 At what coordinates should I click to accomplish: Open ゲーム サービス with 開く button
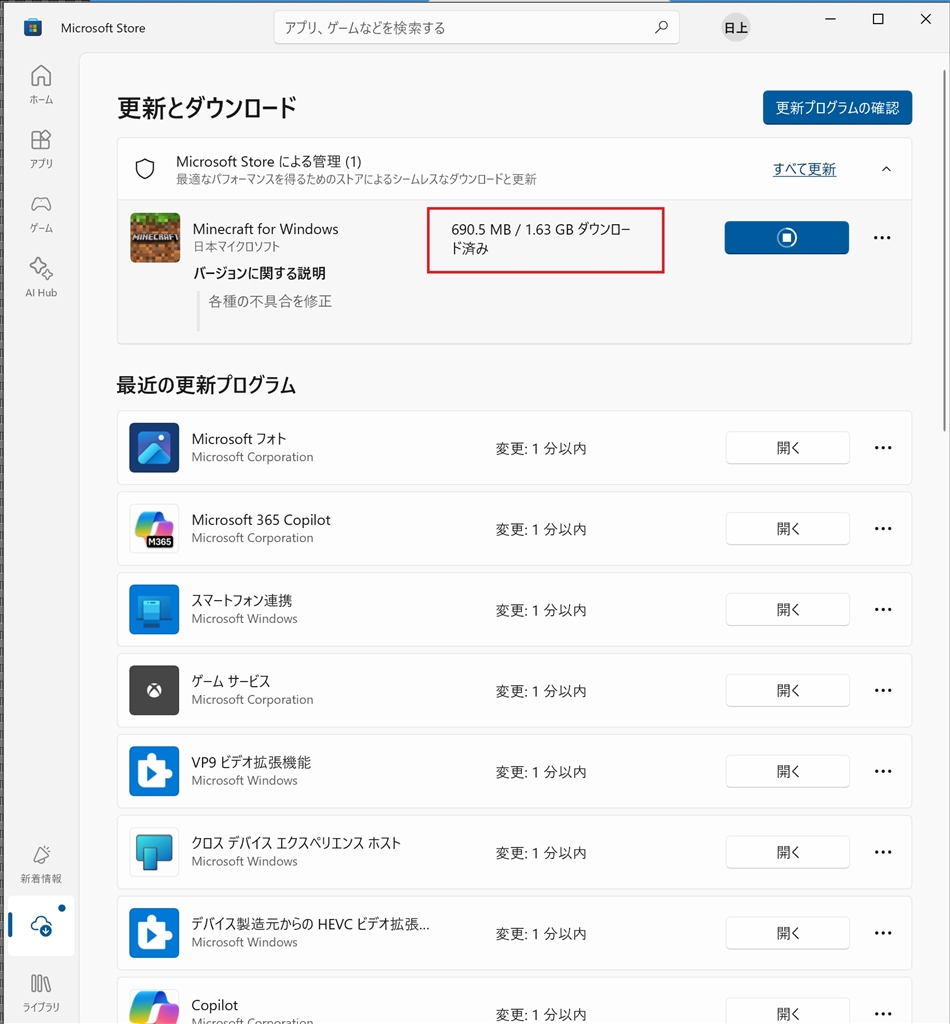click(787, 690)
